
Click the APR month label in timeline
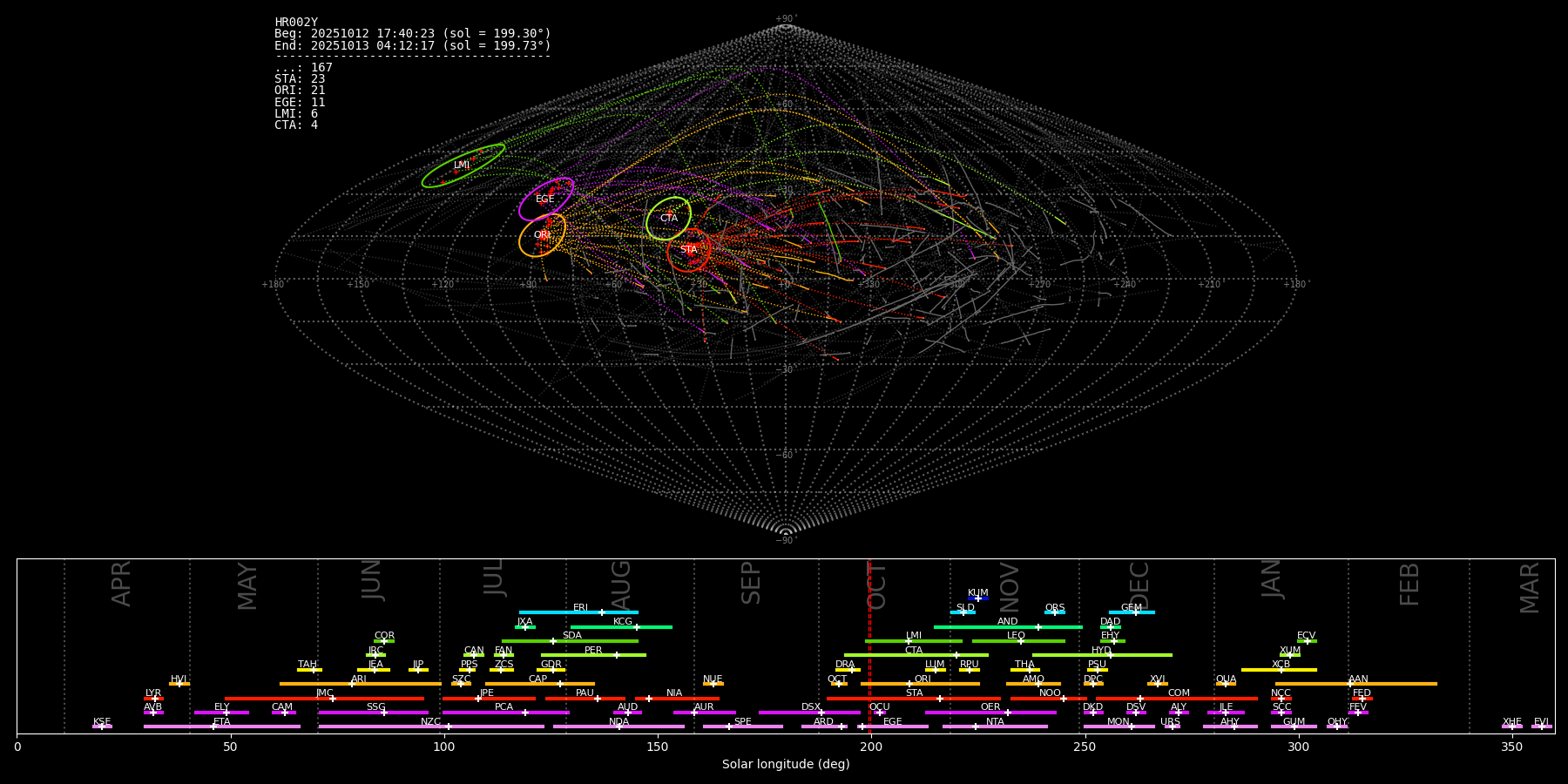(x=122, y=584)
